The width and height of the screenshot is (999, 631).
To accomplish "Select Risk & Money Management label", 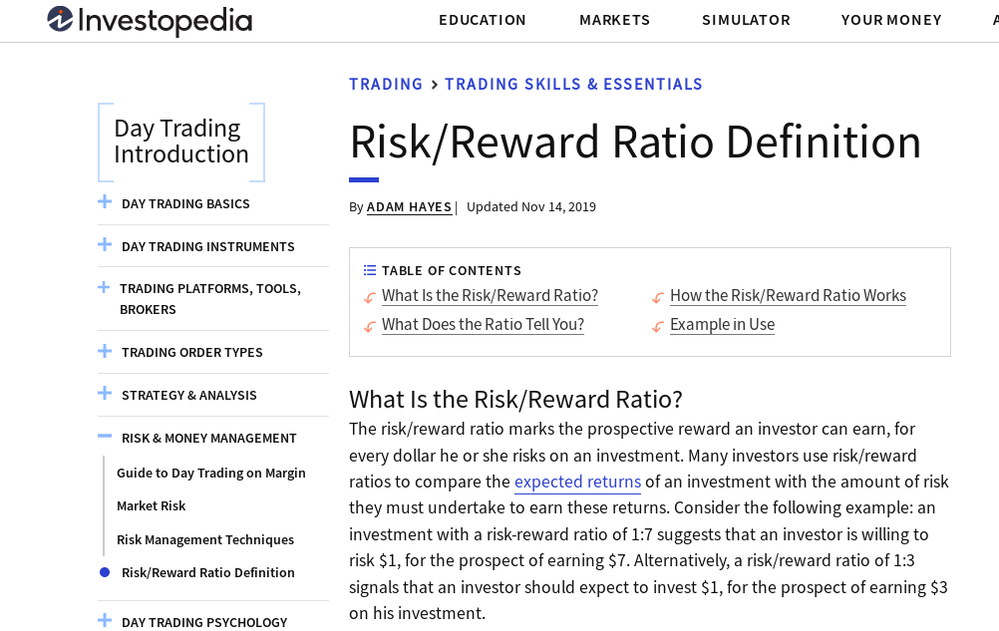I will click(x=209, y=439).
